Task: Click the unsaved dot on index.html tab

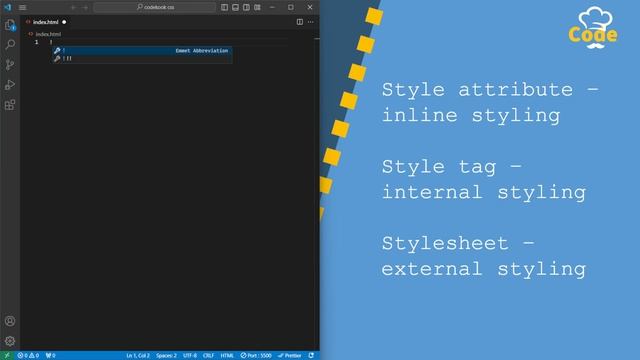Action: pos(64,22)
